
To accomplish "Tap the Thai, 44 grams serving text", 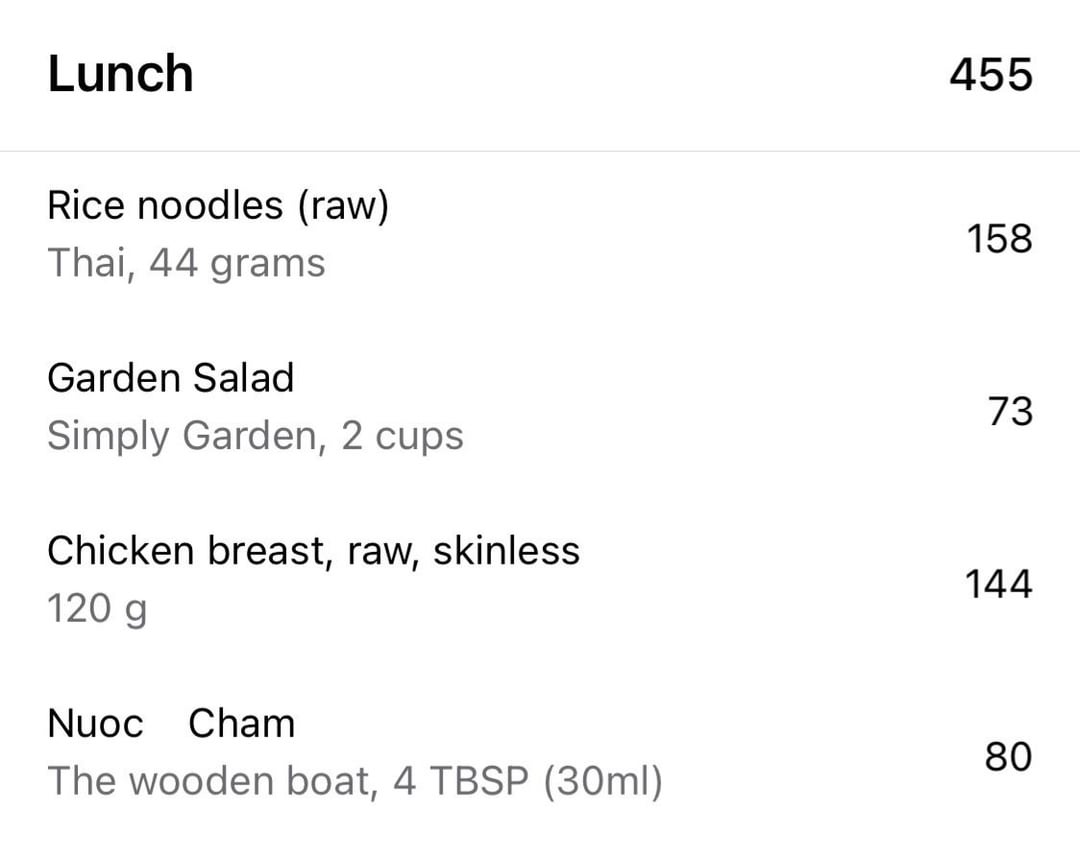I will pos(186,264).
